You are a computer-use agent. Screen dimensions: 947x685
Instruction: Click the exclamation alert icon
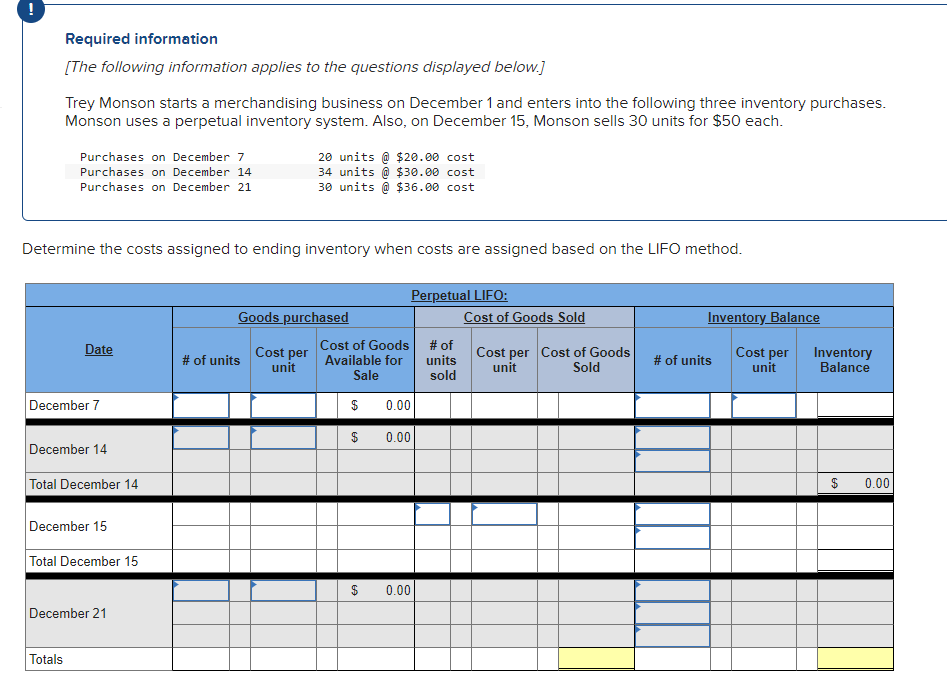30,10
